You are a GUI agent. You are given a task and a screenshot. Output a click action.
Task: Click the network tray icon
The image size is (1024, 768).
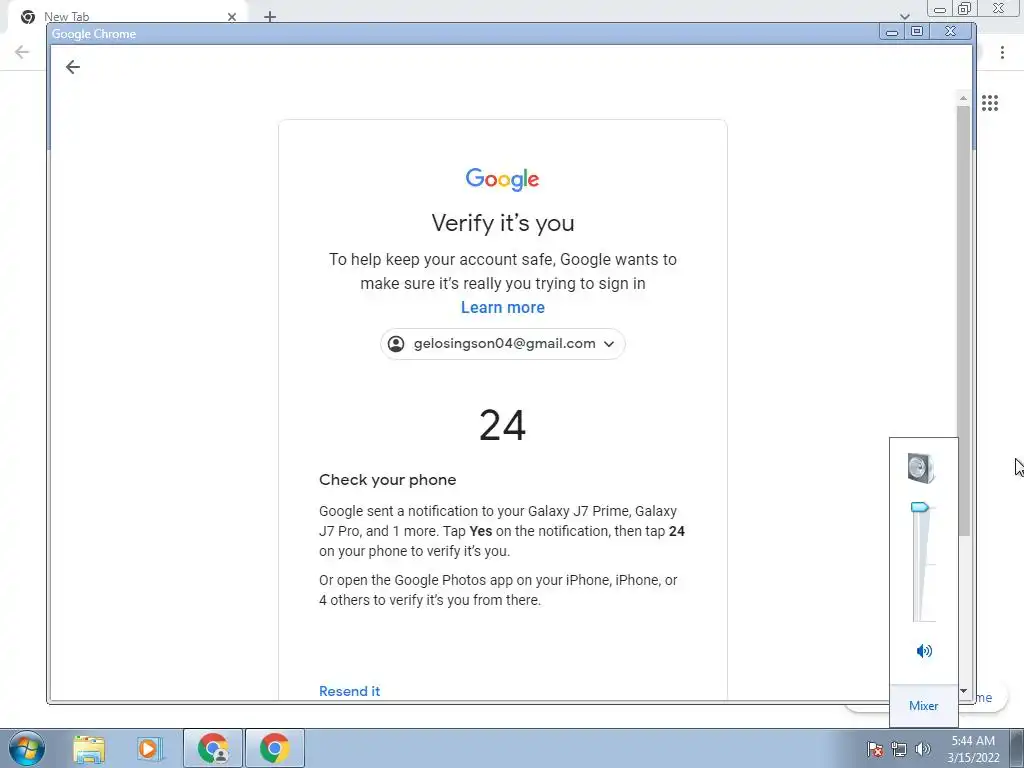pos(899,749)
